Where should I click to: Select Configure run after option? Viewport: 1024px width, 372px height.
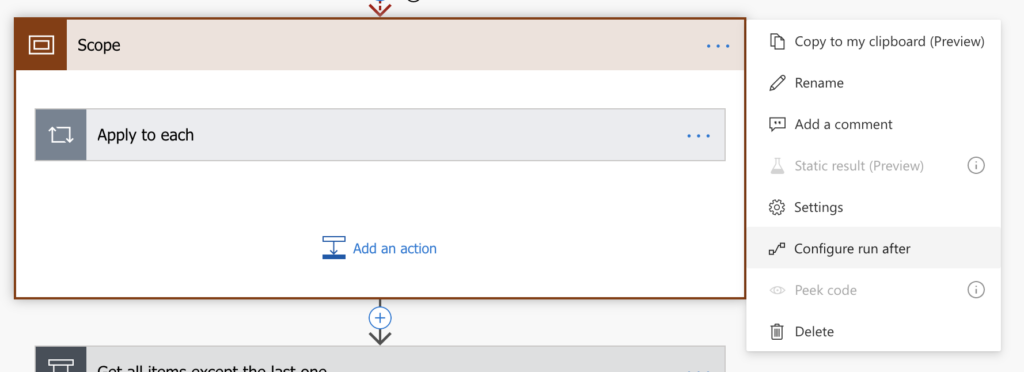point(874,248)
